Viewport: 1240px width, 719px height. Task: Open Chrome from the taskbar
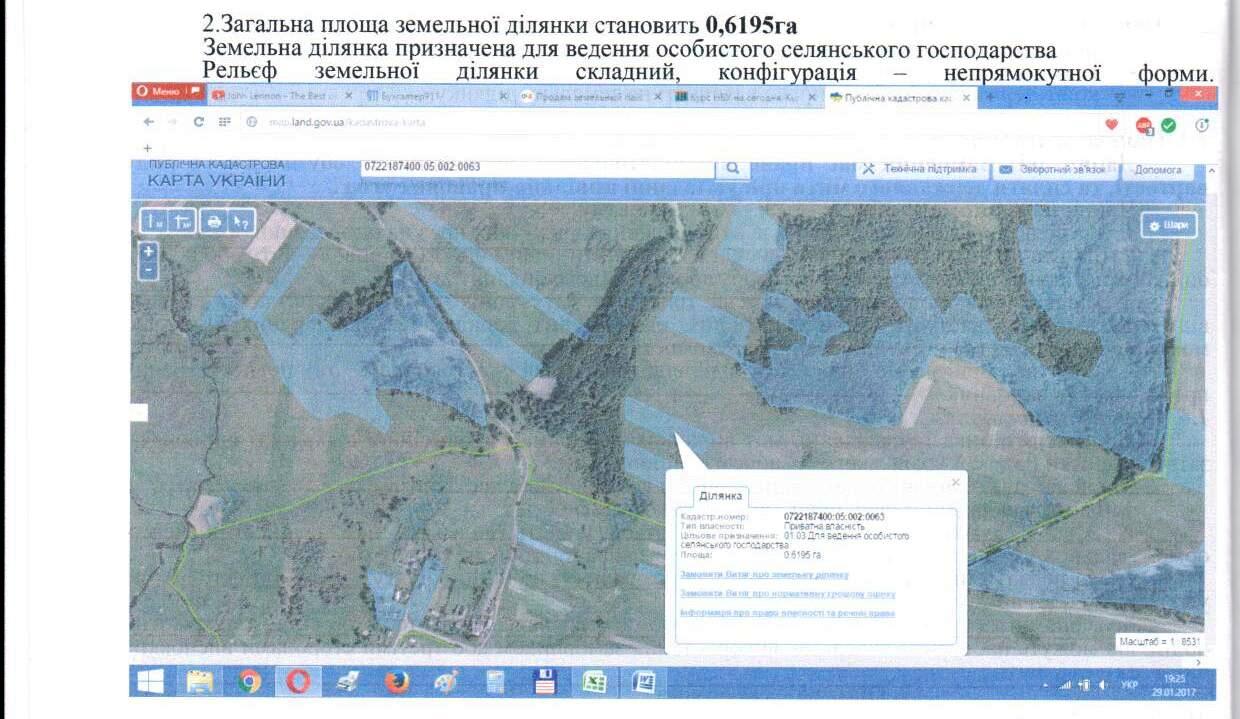click(250, 682)
